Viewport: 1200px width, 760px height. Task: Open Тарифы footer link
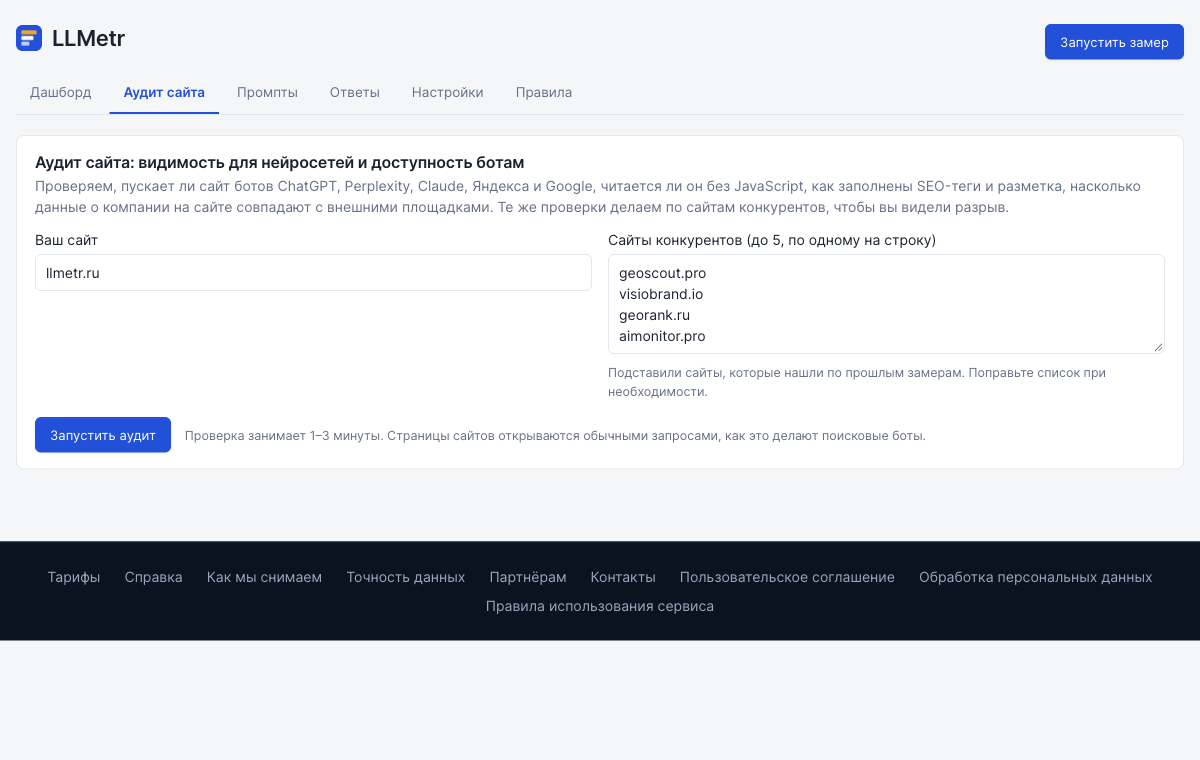point(74,577)
